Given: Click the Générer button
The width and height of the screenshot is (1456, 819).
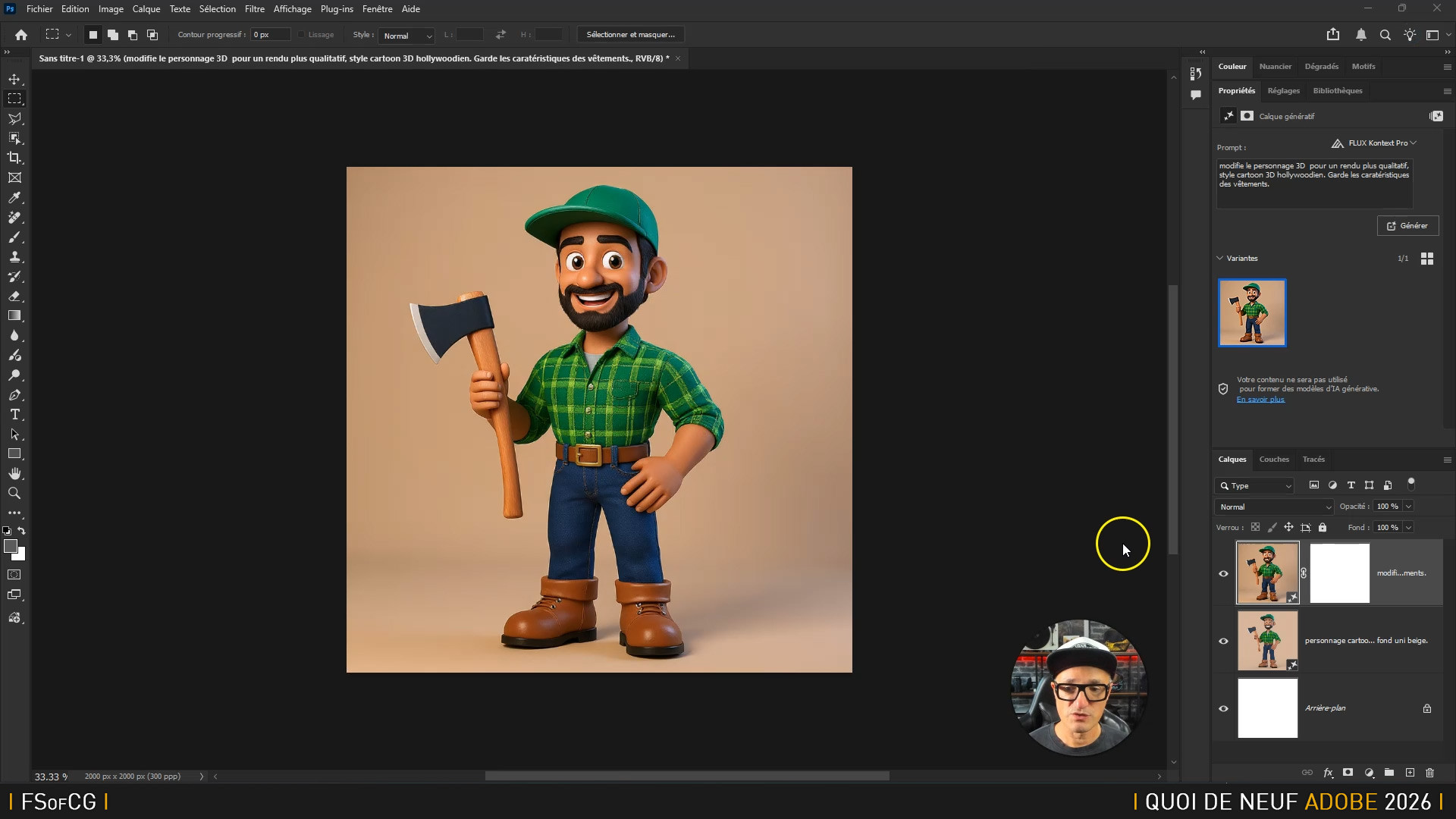Looking at the screenshot, I should point(1407,225).
